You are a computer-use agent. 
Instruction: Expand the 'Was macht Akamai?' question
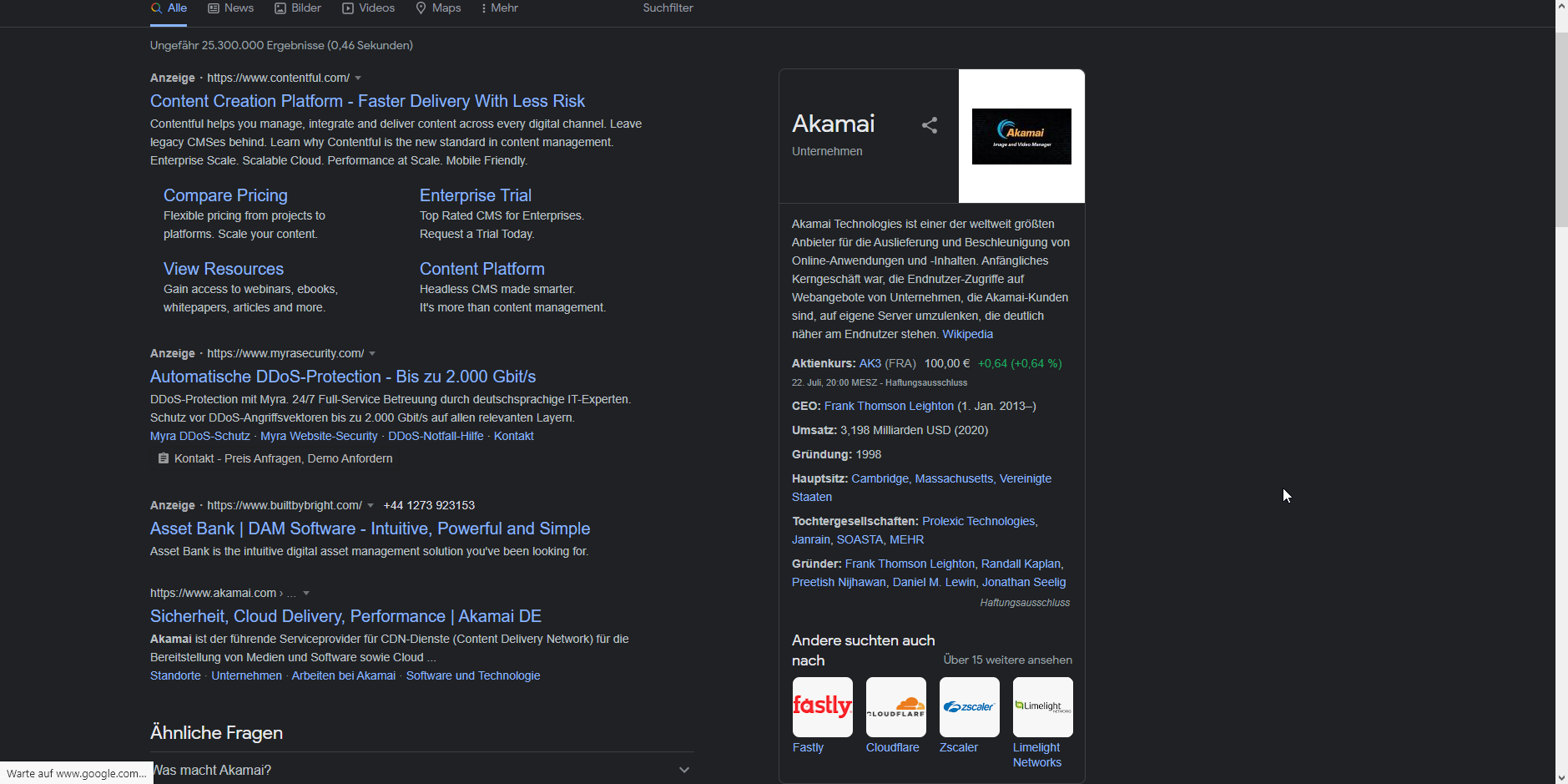click(x=683, y=770)
